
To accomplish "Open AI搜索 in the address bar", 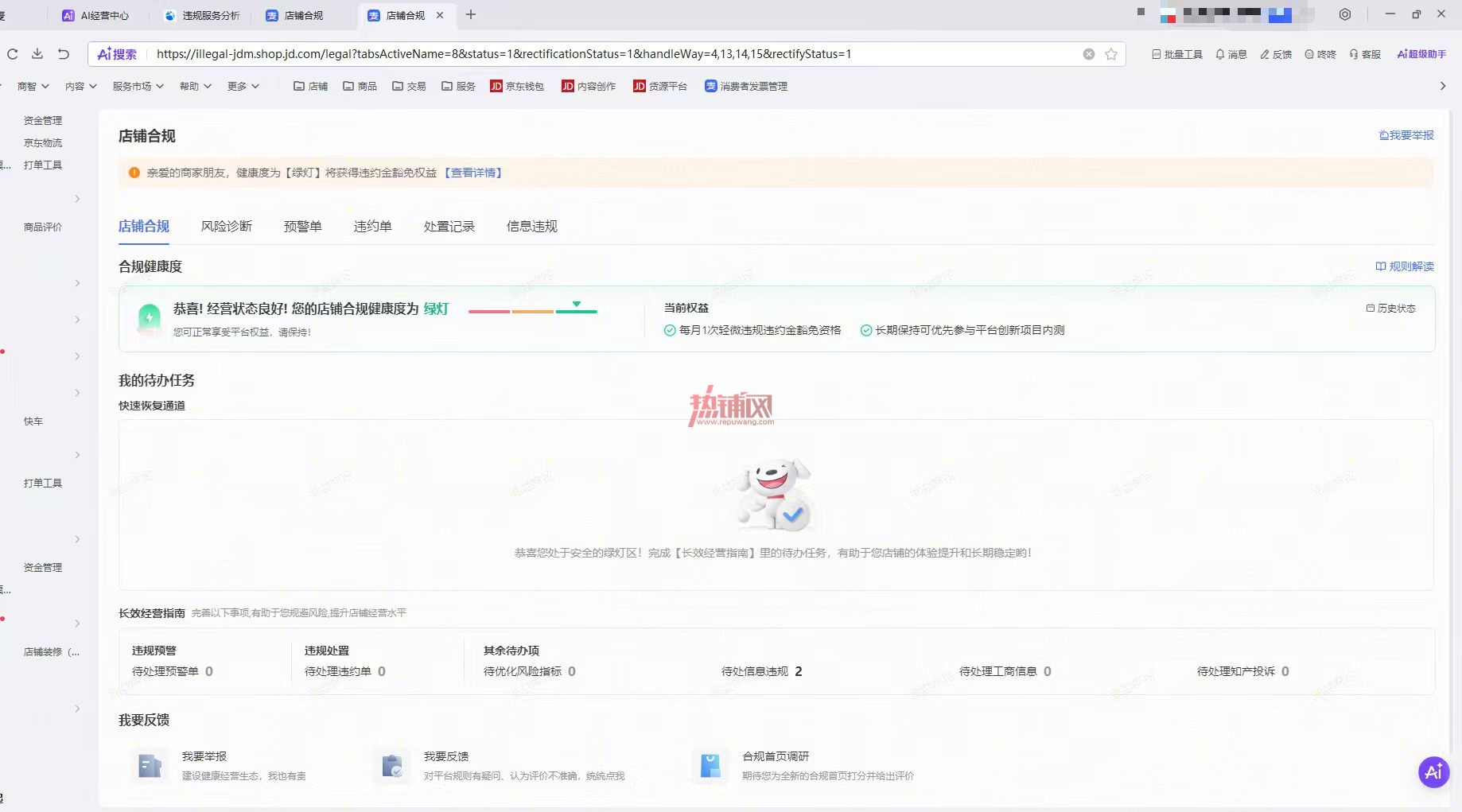I will pyautogui.click(x=117, y=54).
